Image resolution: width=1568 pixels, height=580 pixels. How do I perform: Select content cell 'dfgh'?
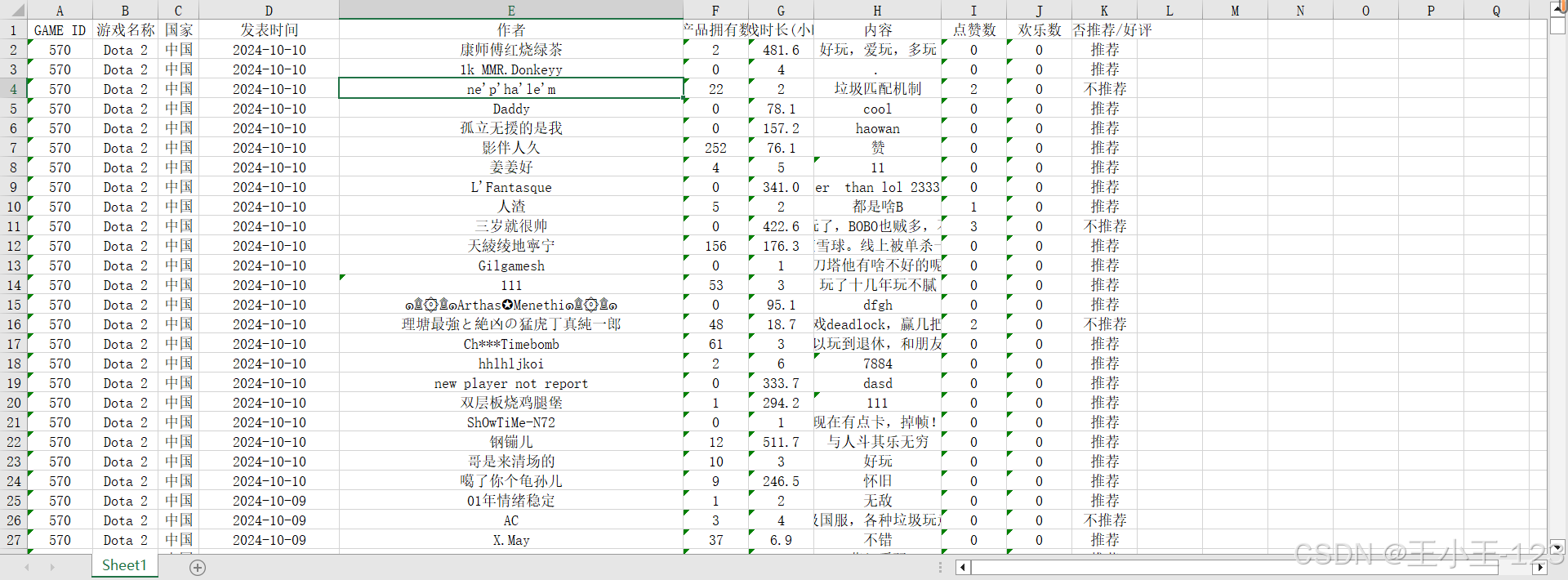pyautogui.click(x=877, y=305)
